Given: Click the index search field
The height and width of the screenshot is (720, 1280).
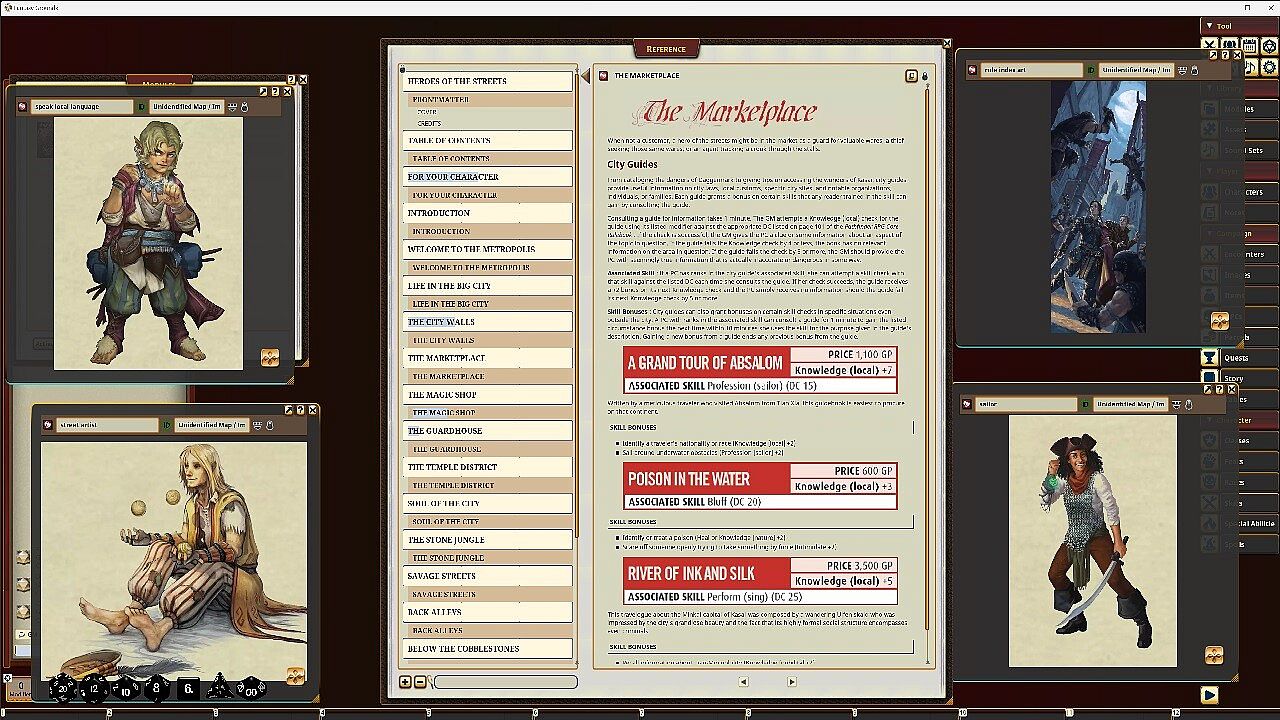Looking at the screenshot, I should tap(505, 682).
